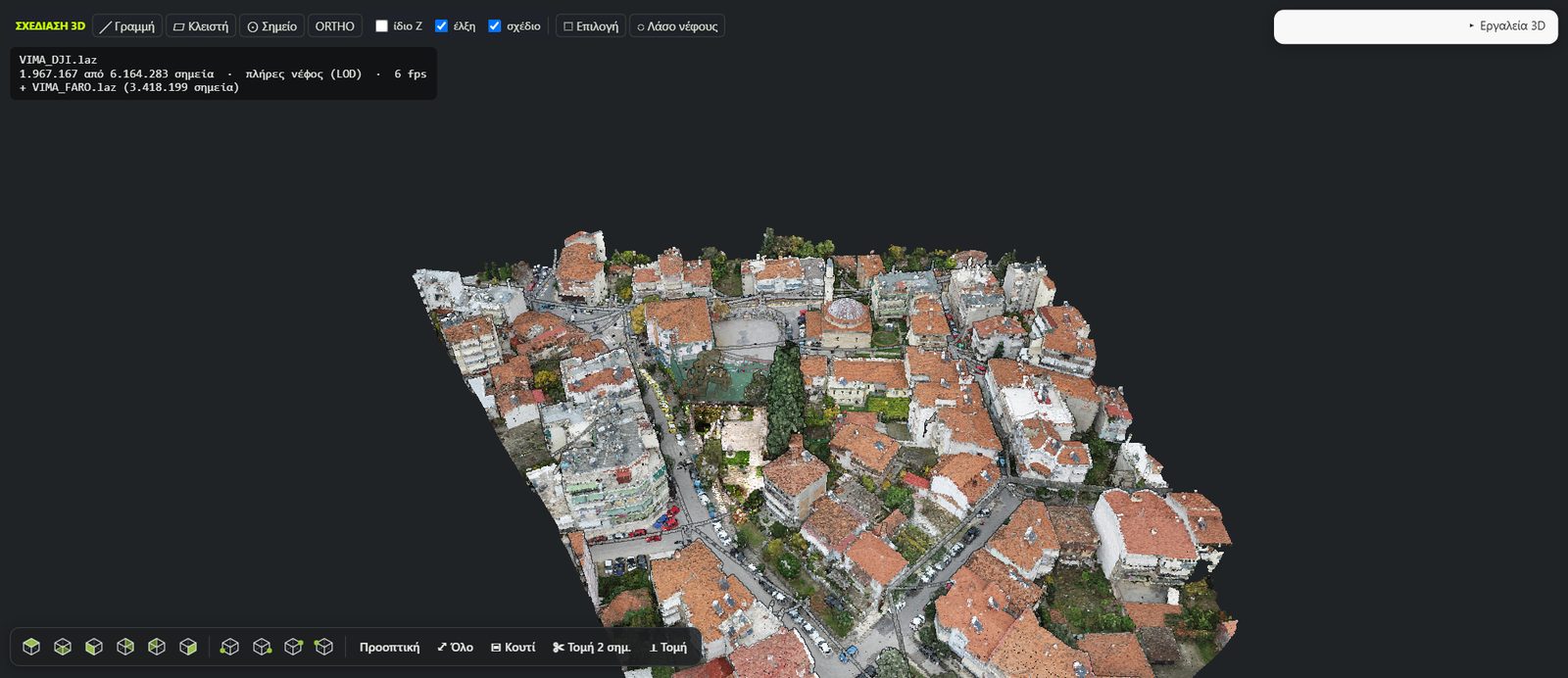Activate the Κλειστή closed shape tool
Image resolution: width=1568 pixels, height=678 pixels.
click(201, 26)
